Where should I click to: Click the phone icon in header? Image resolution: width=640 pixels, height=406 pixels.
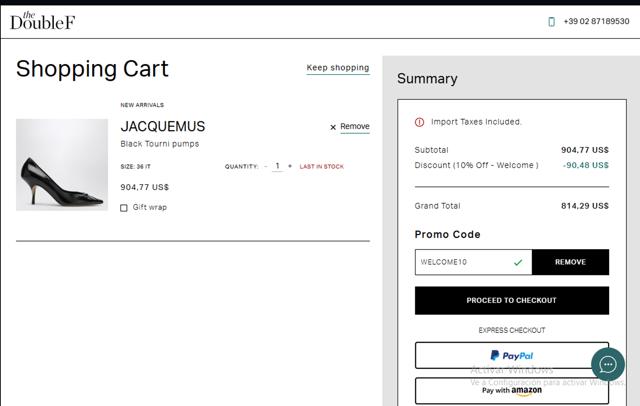click(551, 21)
